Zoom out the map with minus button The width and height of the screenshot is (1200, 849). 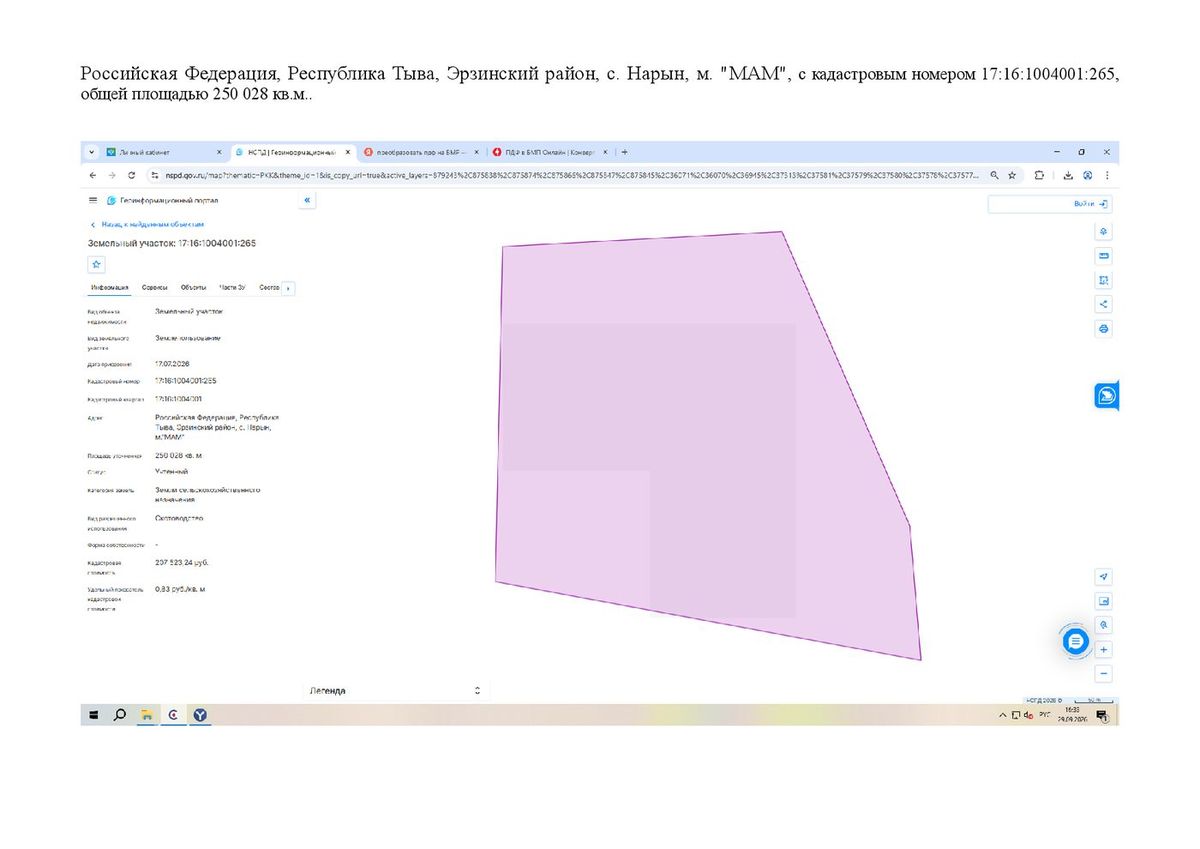point(1104,674)
